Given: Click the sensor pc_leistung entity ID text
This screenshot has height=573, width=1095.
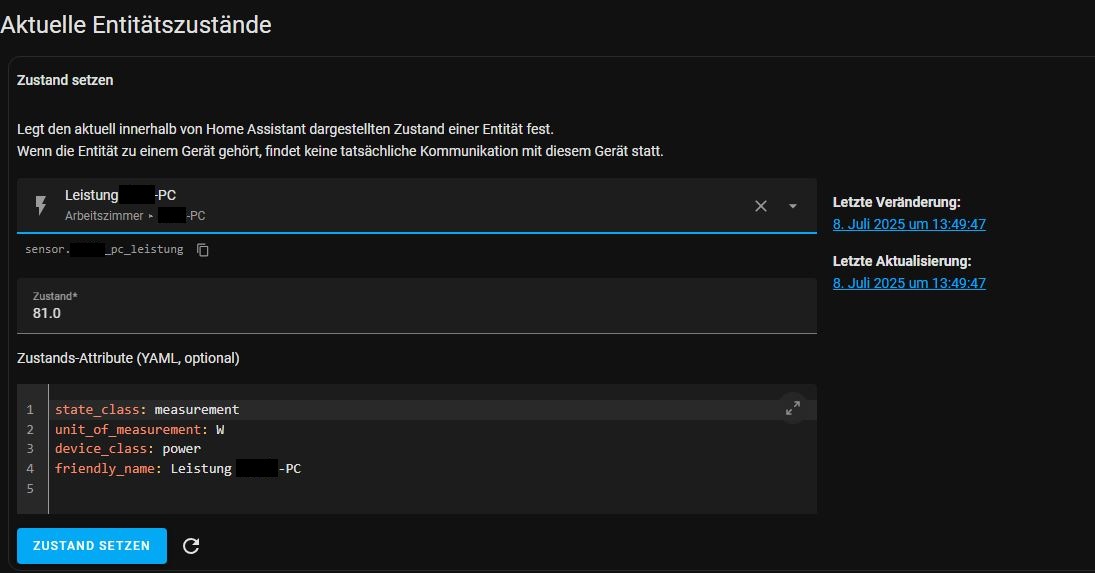Looking at the screenshot, I should click(x=104, y=249).
